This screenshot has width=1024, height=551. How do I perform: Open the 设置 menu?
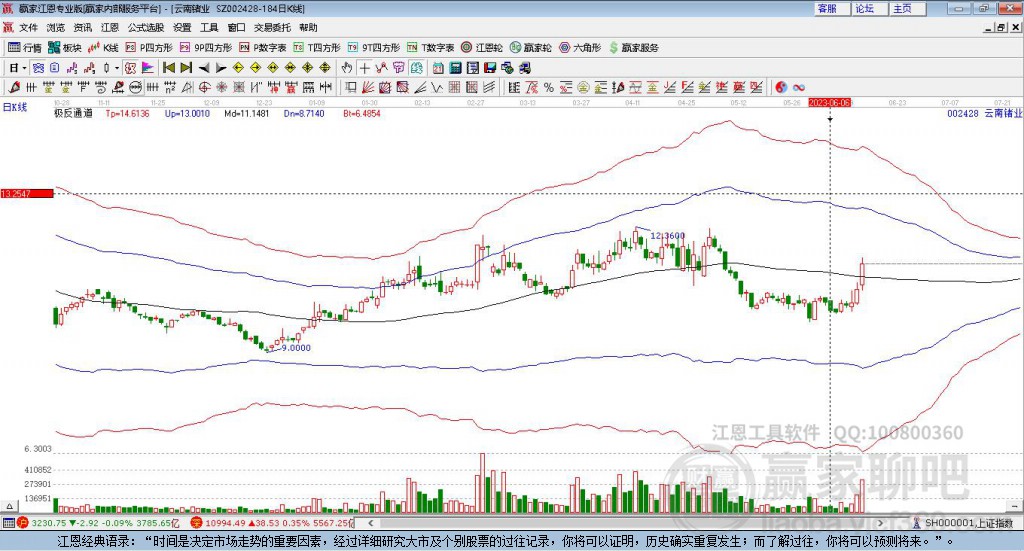point(182,27)
